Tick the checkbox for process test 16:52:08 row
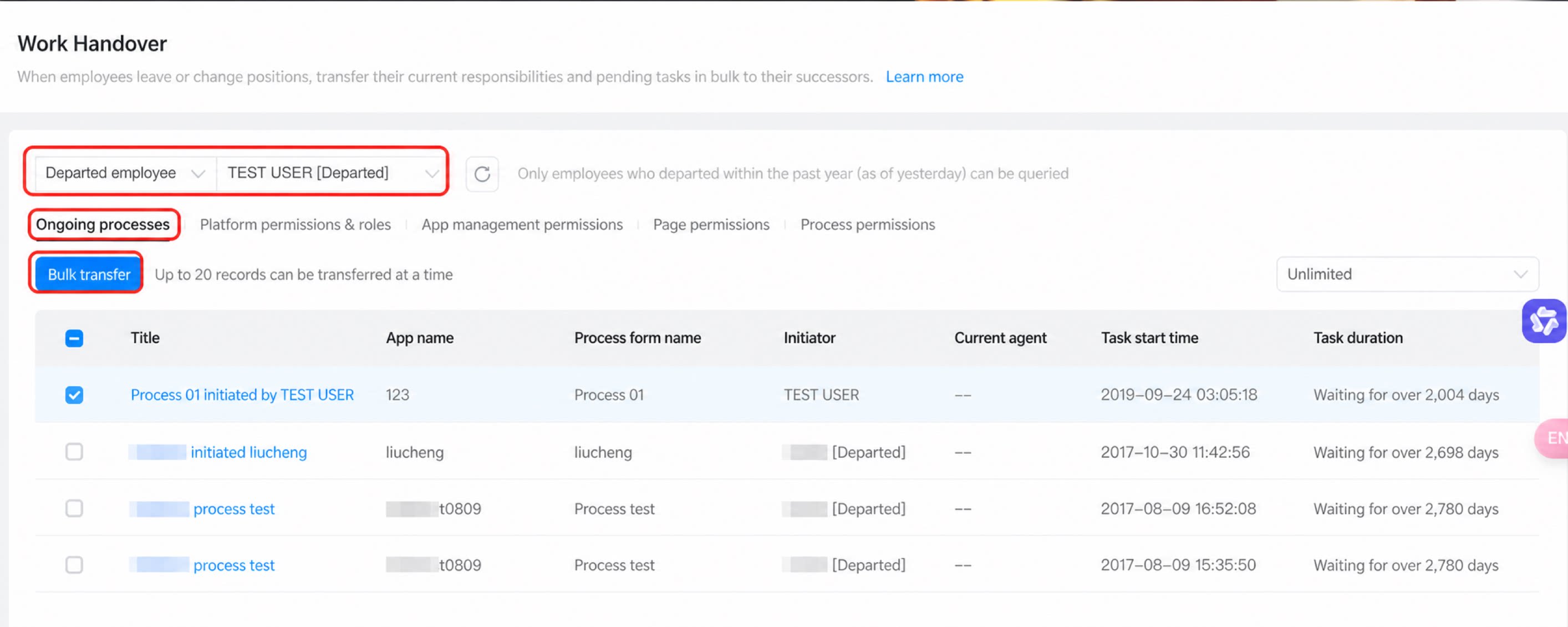The image size is (1568, 627). click(x=74, y=508)
